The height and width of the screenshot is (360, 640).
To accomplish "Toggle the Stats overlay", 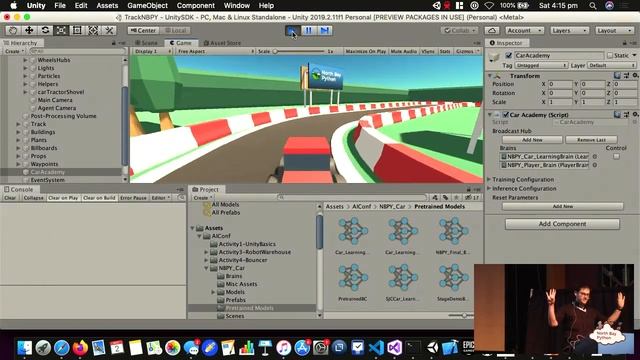I will 445,51.
